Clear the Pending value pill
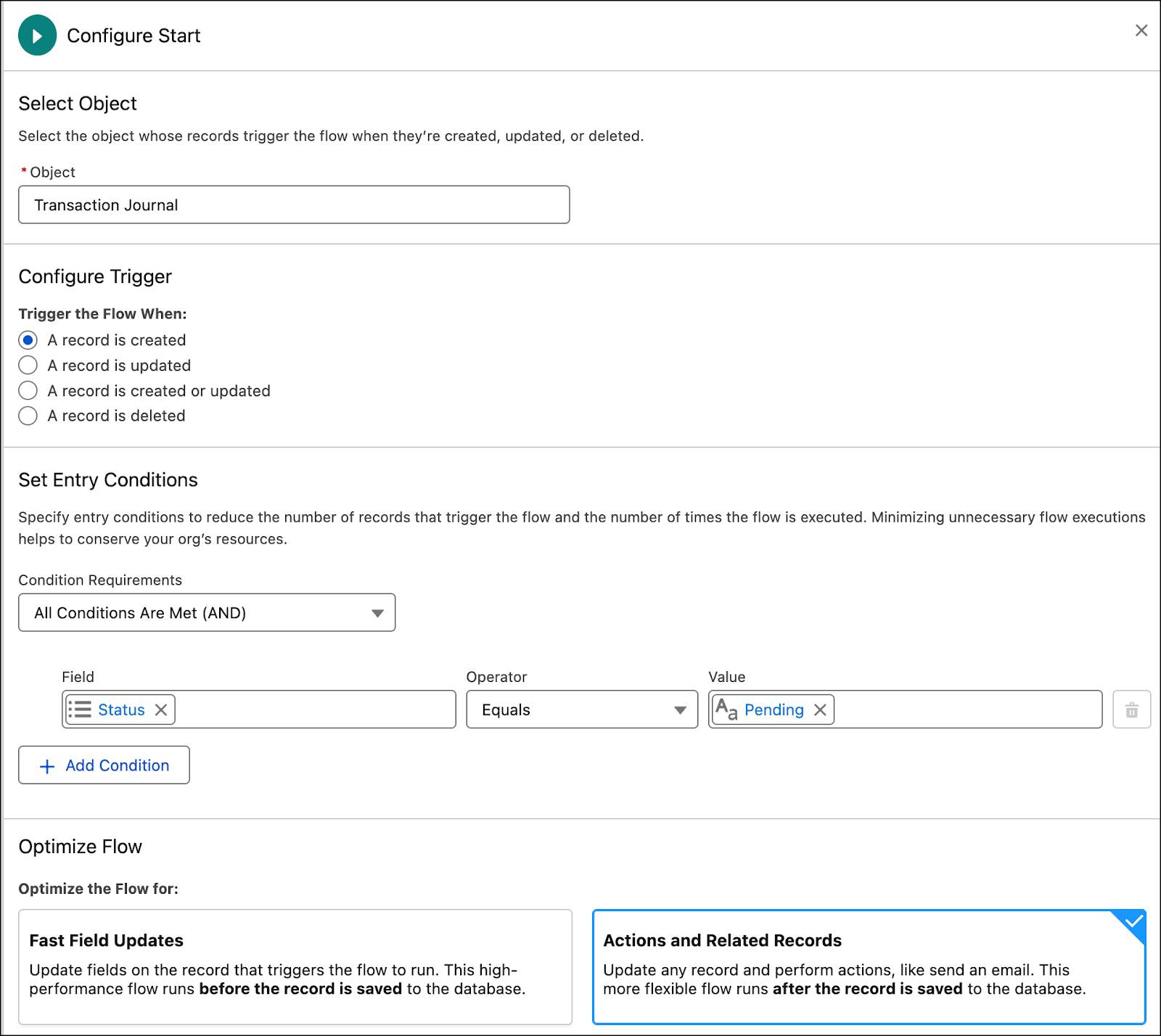 pos(820,710)
